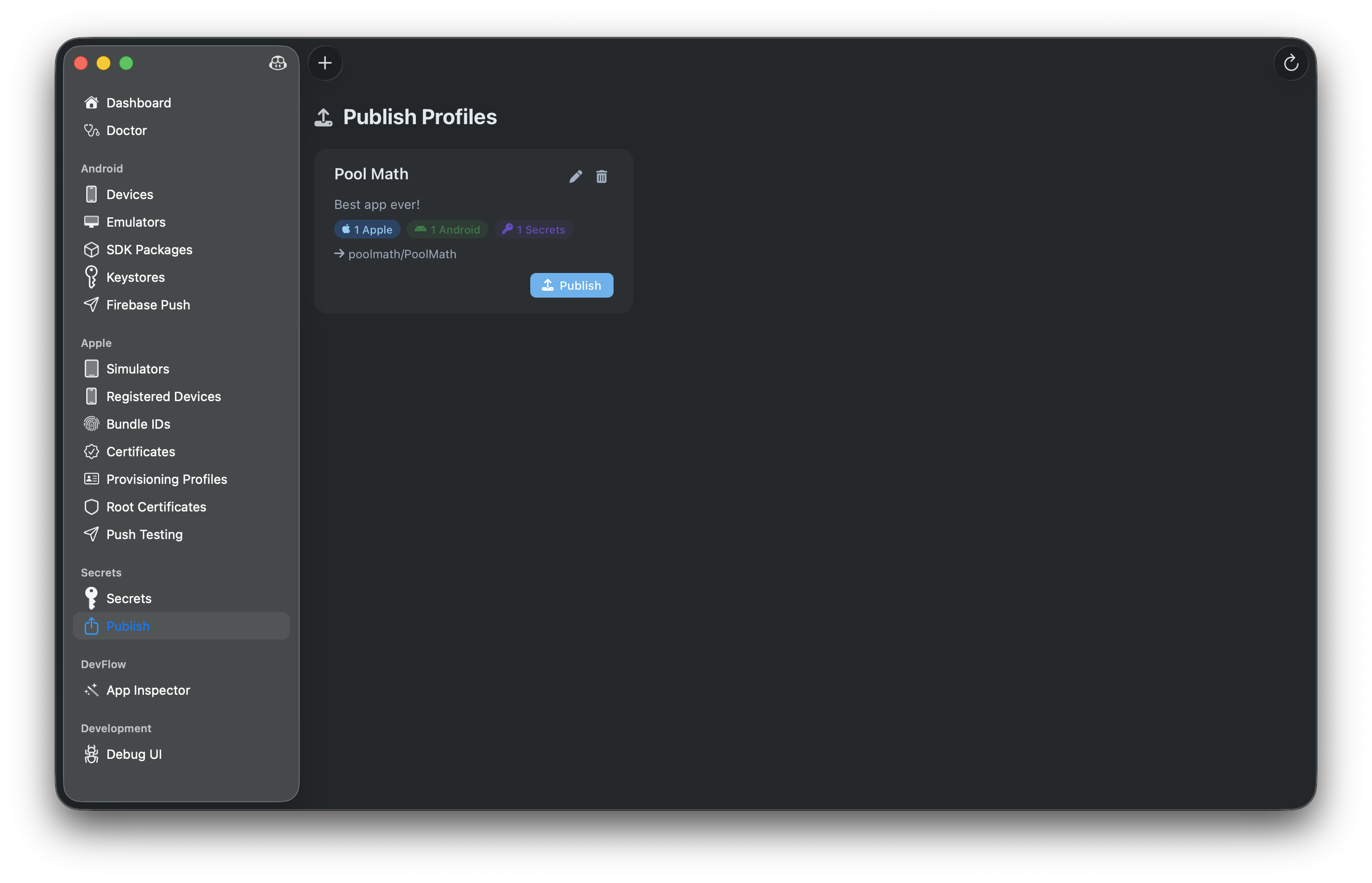
Task: Open Debug UI under Development
Action: tap(134, 754)
